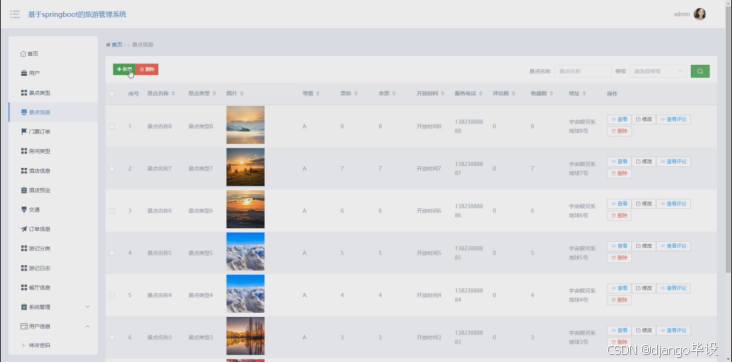Open the snowy mountain thumbnail in row 景点名称5
Image resolution: width=732 pixels, height=363 pixels.
coord(246,251)
